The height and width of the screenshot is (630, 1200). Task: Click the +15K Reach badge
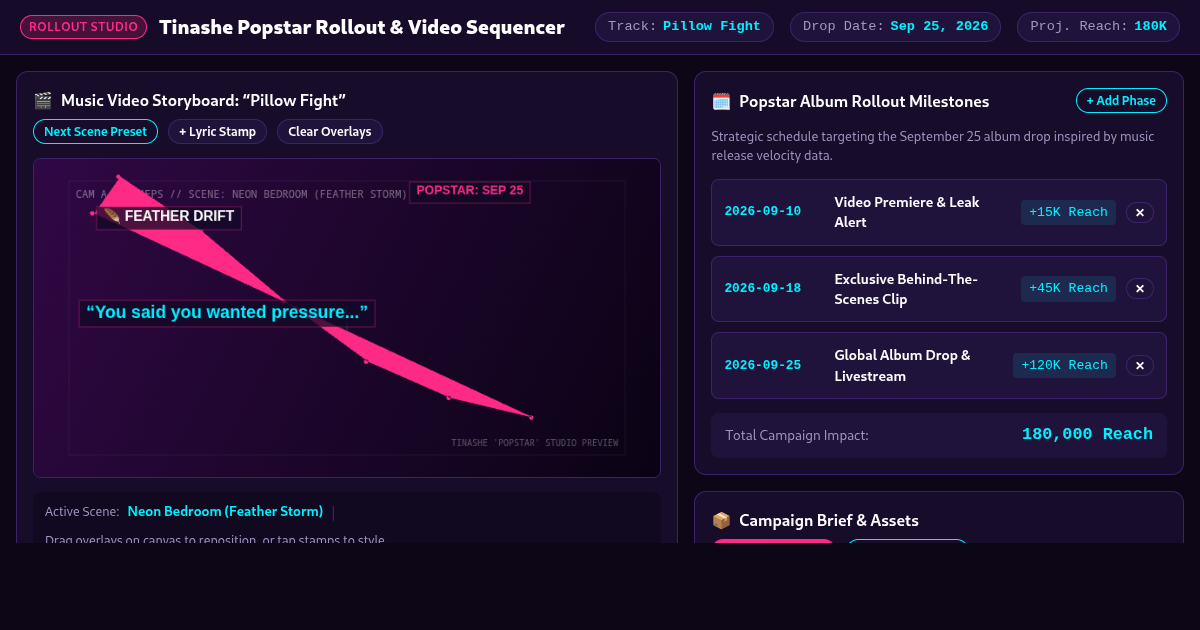(1068, 212)
